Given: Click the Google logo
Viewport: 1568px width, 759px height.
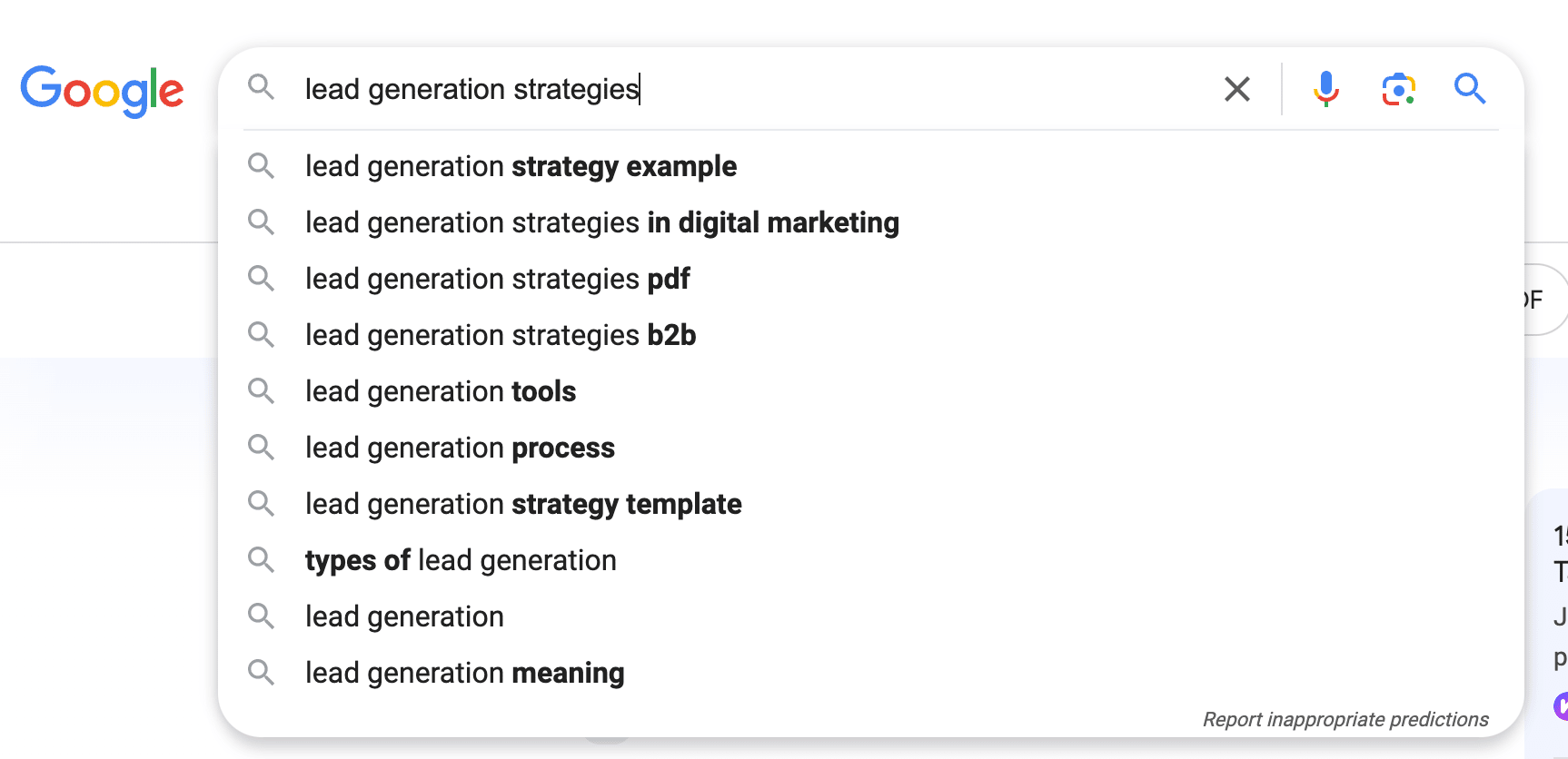Looking at the screenshot, I should (102, 91).
